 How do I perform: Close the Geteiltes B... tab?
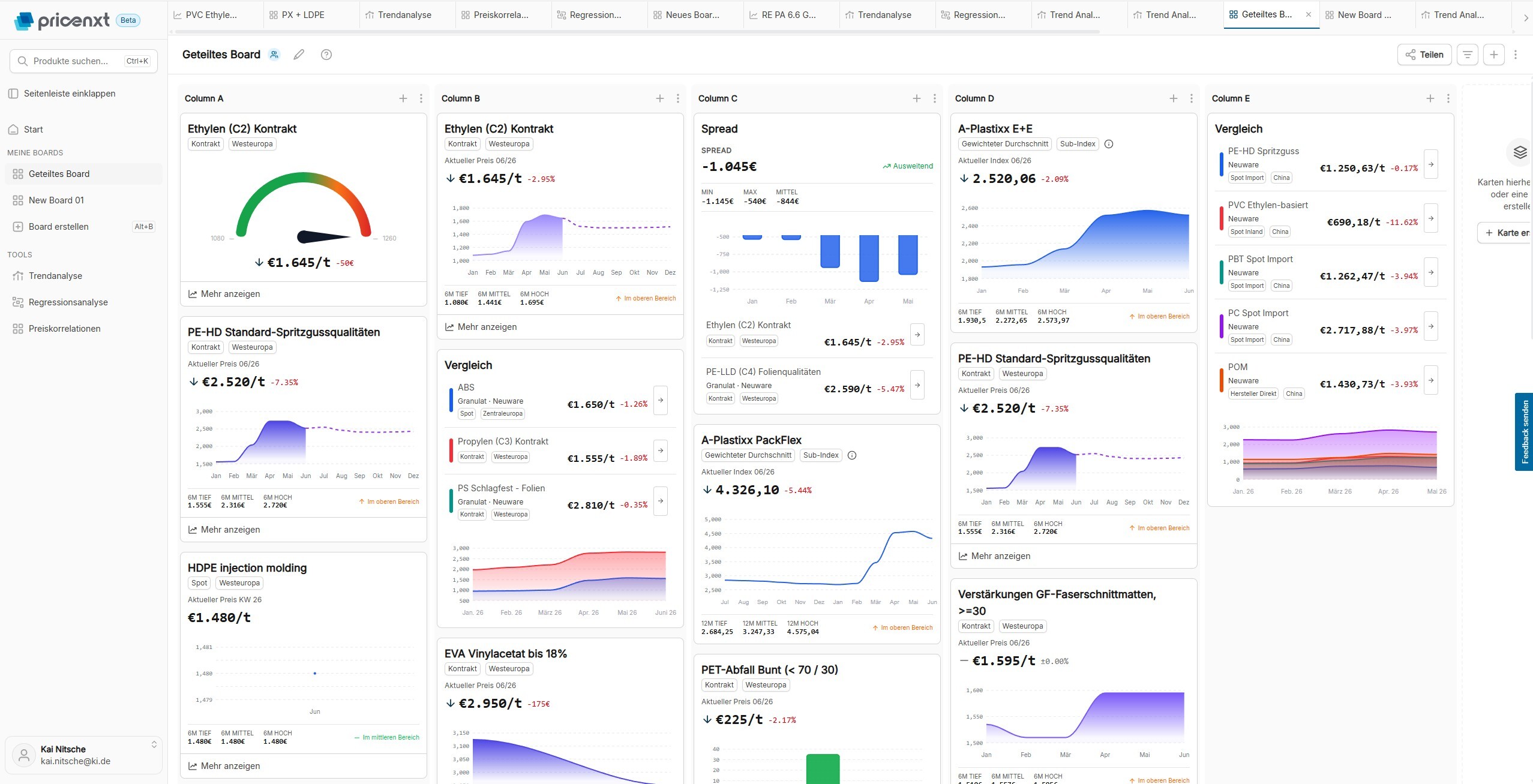pos(1309,14)
